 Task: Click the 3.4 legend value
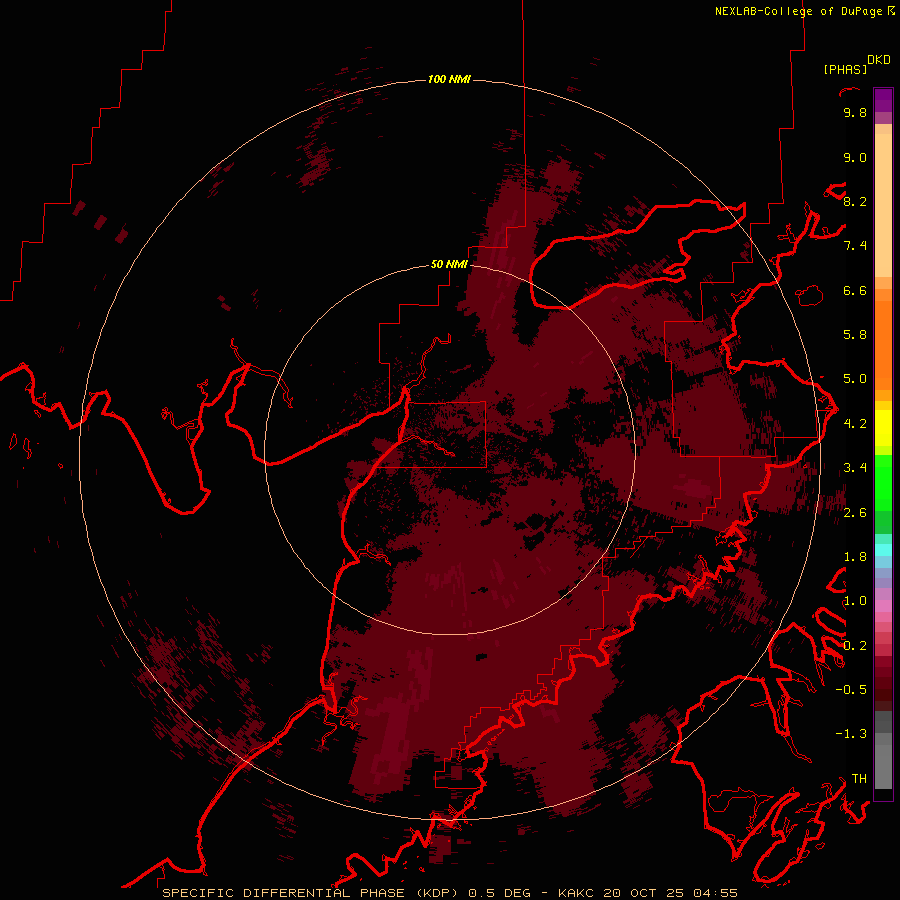tap(855, 468)
